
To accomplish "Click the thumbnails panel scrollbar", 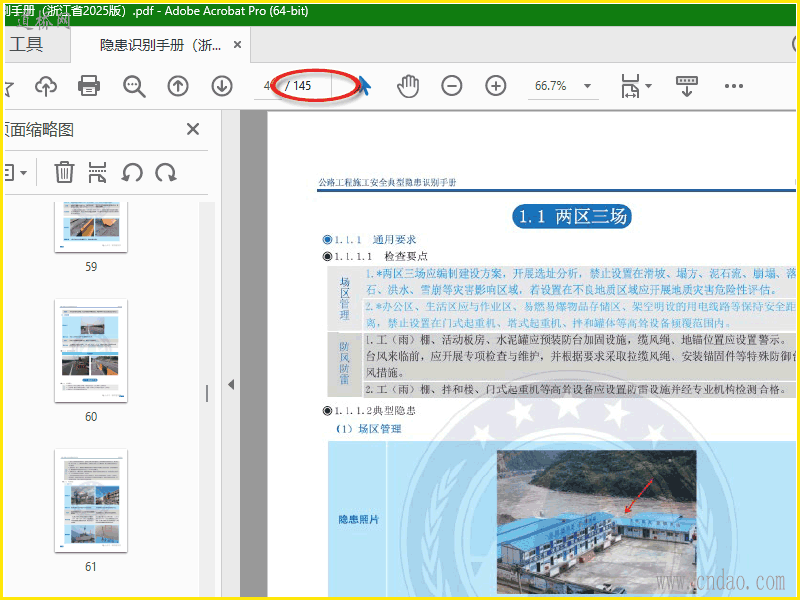I will click(207, 398).
